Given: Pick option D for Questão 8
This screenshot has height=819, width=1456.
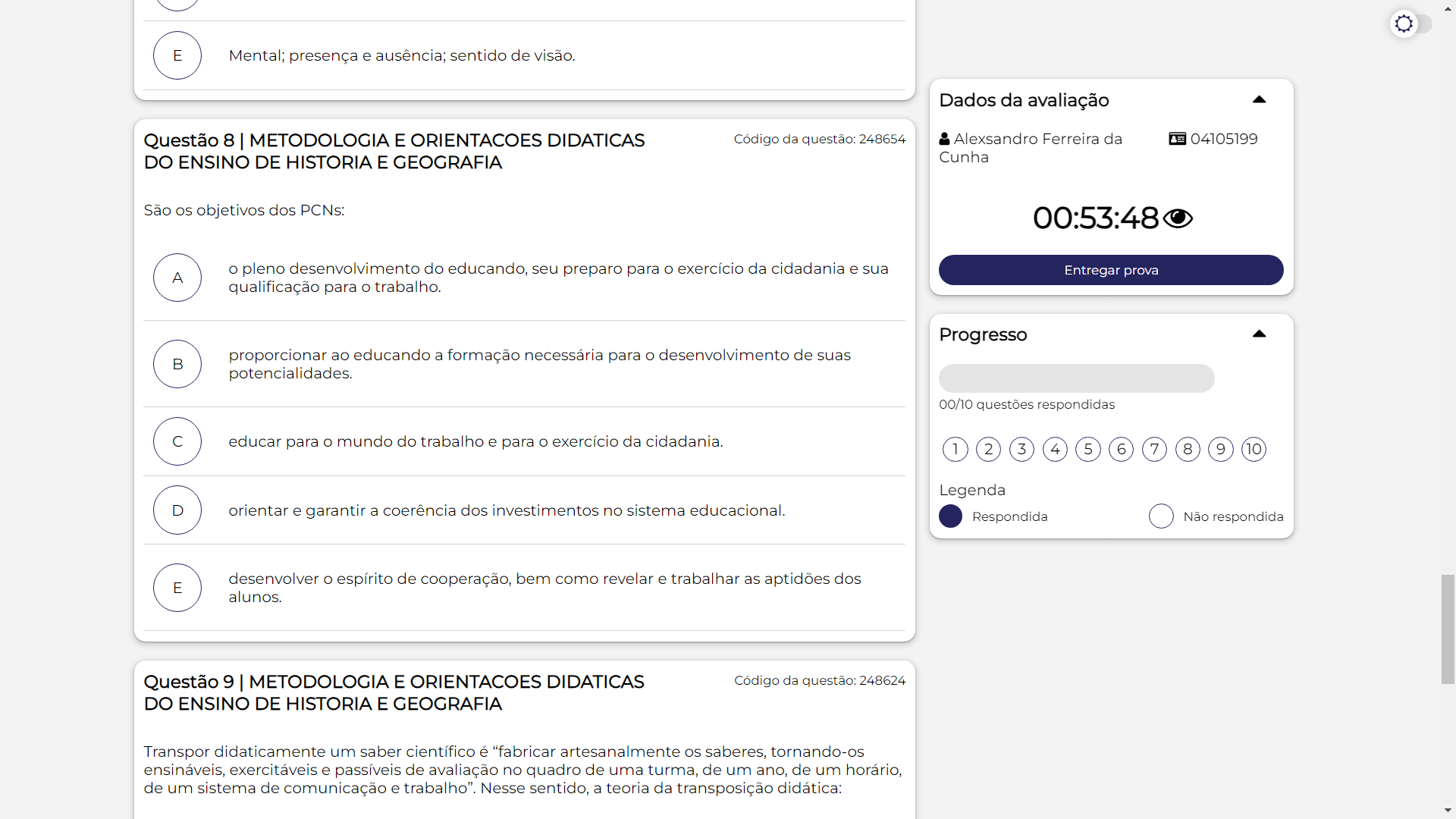Looking at the screenshot, I should click(177, 510).
